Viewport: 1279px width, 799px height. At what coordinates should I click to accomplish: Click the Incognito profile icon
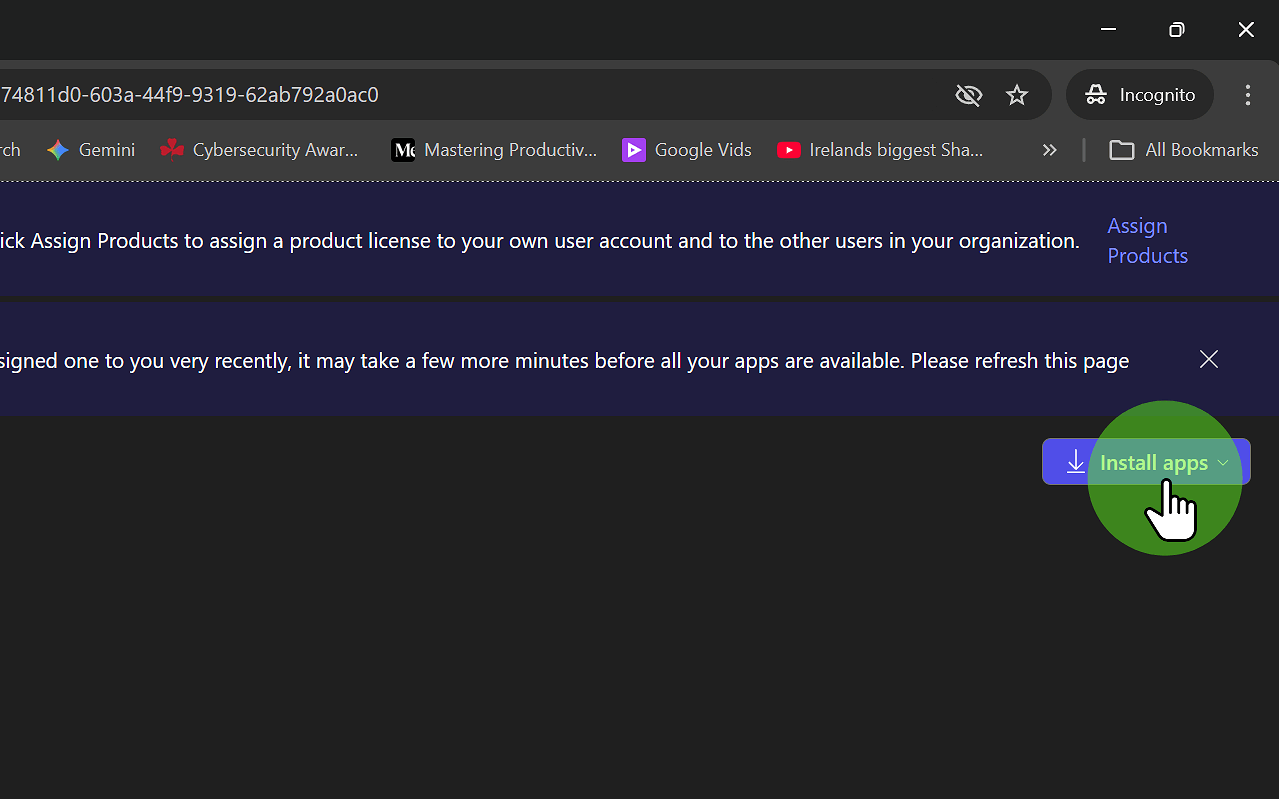coord(1096,95)
